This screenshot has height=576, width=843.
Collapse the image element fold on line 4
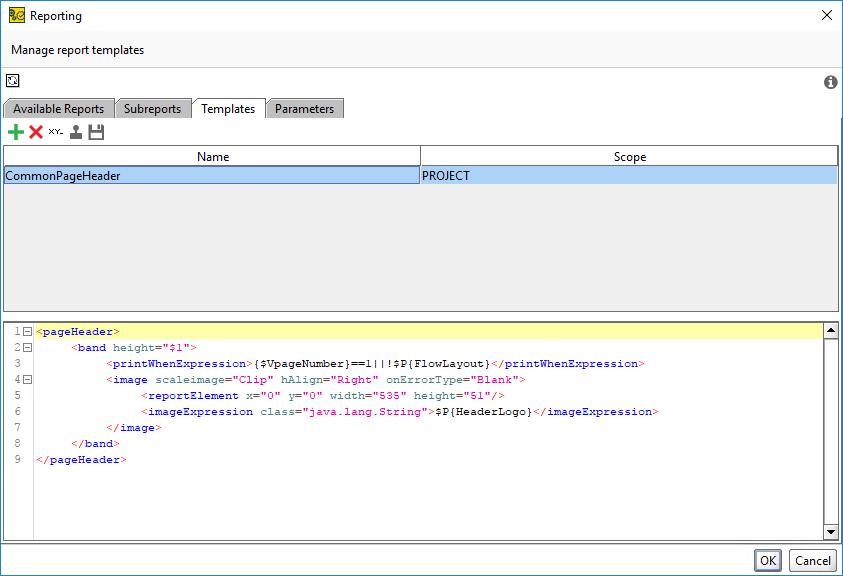click(27, 380)
